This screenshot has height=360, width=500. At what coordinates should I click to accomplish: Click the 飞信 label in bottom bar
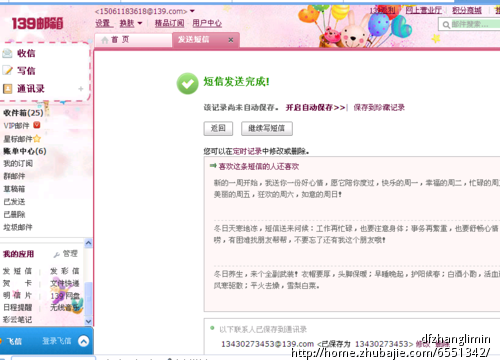click(x=14, y=341)
